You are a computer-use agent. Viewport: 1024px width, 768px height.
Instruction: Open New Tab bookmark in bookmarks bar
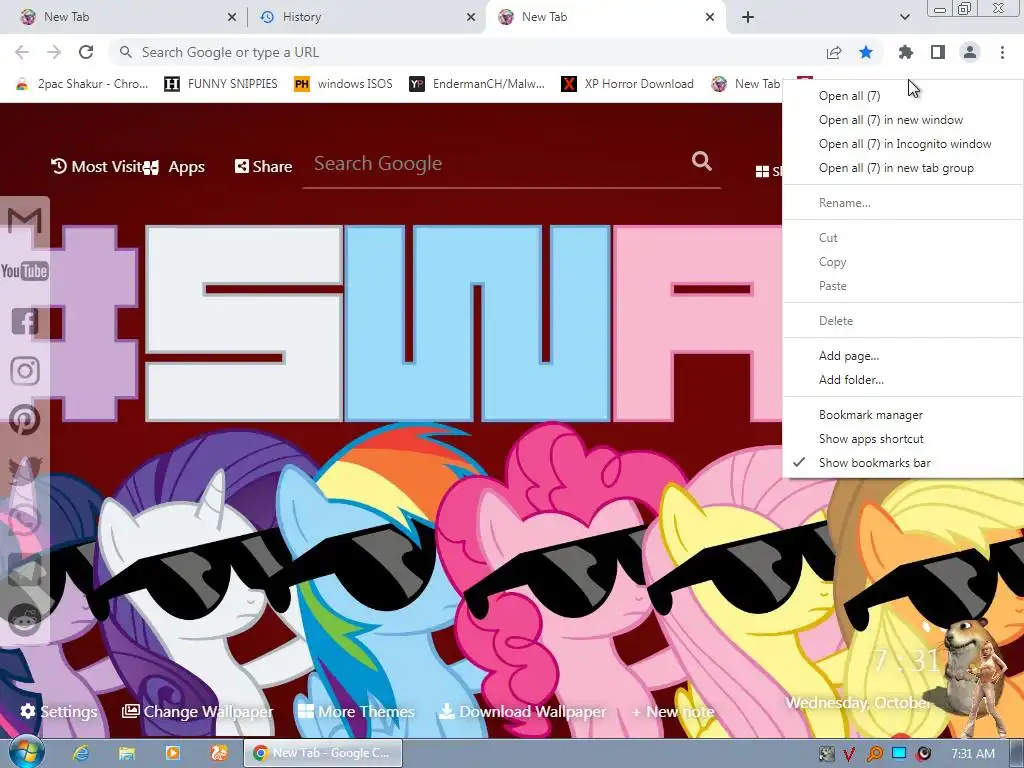[746, 84]
